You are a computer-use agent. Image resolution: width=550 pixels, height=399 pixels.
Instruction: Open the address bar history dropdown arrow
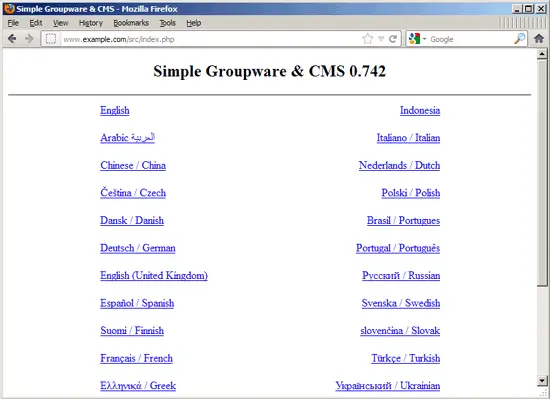coord(381,39)
